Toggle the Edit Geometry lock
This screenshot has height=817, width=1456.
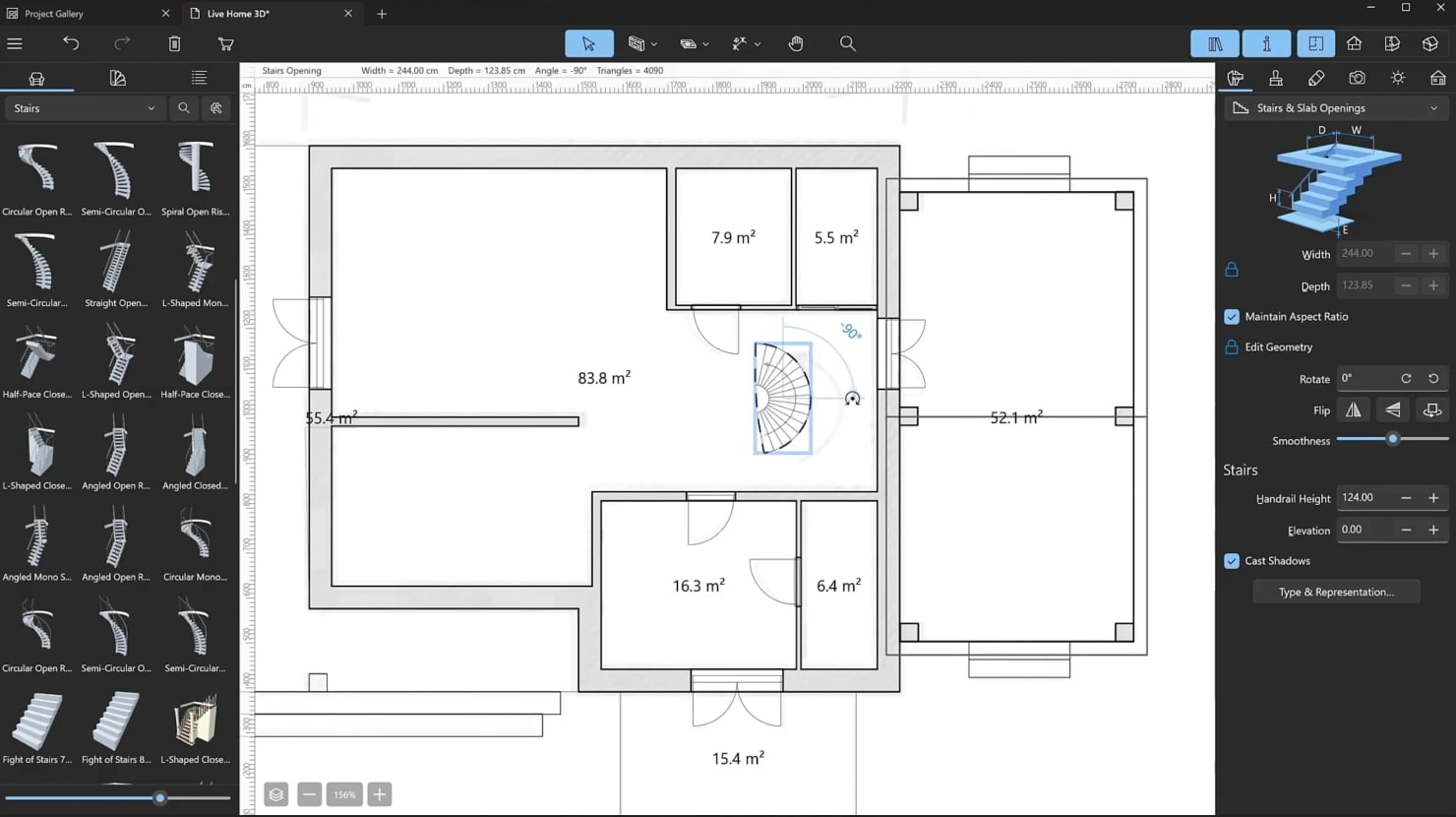1232,347
